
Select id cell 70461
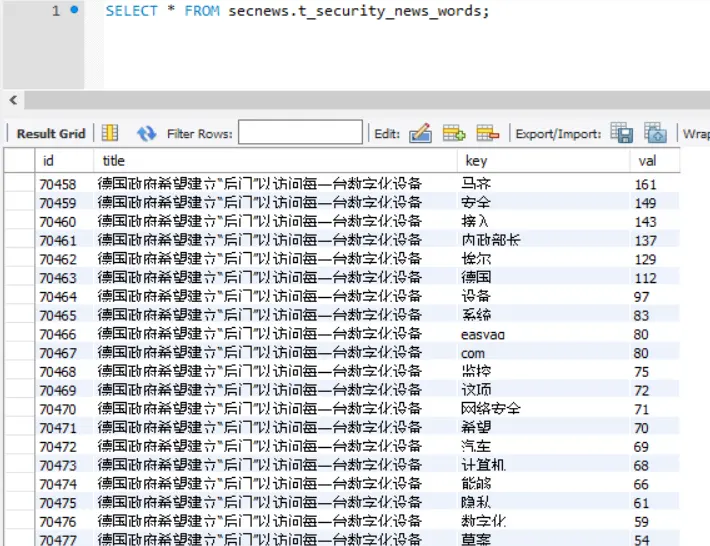[x=64, y=240]
